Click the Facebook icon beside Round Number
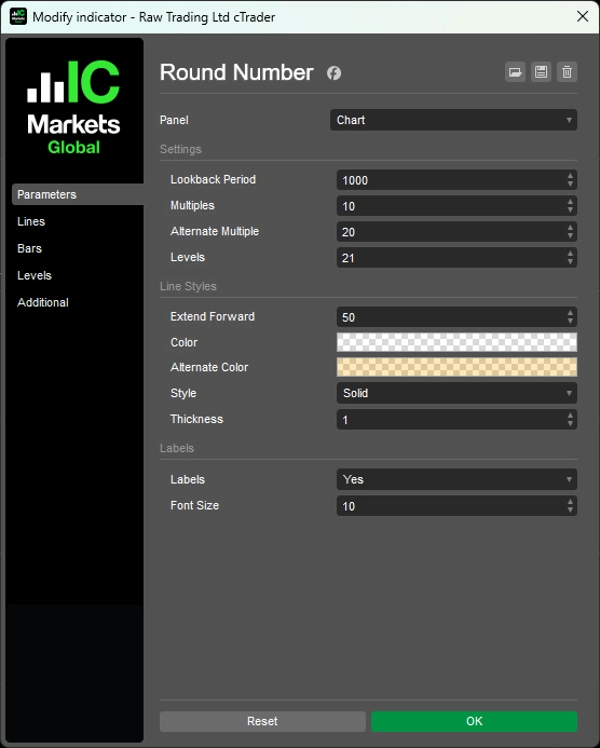The width and height of the screenshot is (600, 748). tap(334, 73)
